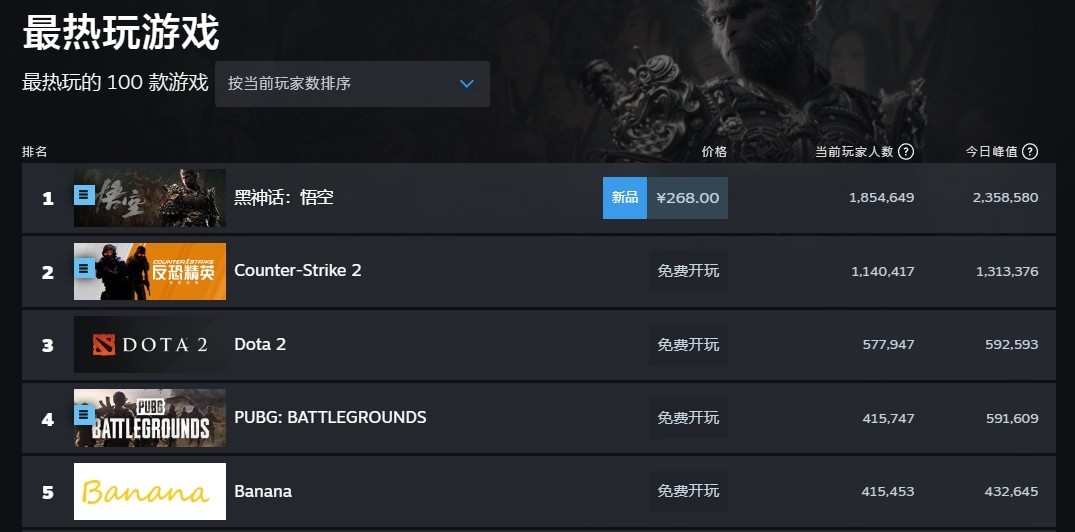
Task: Click 免费开玩 for PUBG: BATTLEGROUNDS
Action: (688, 418)
